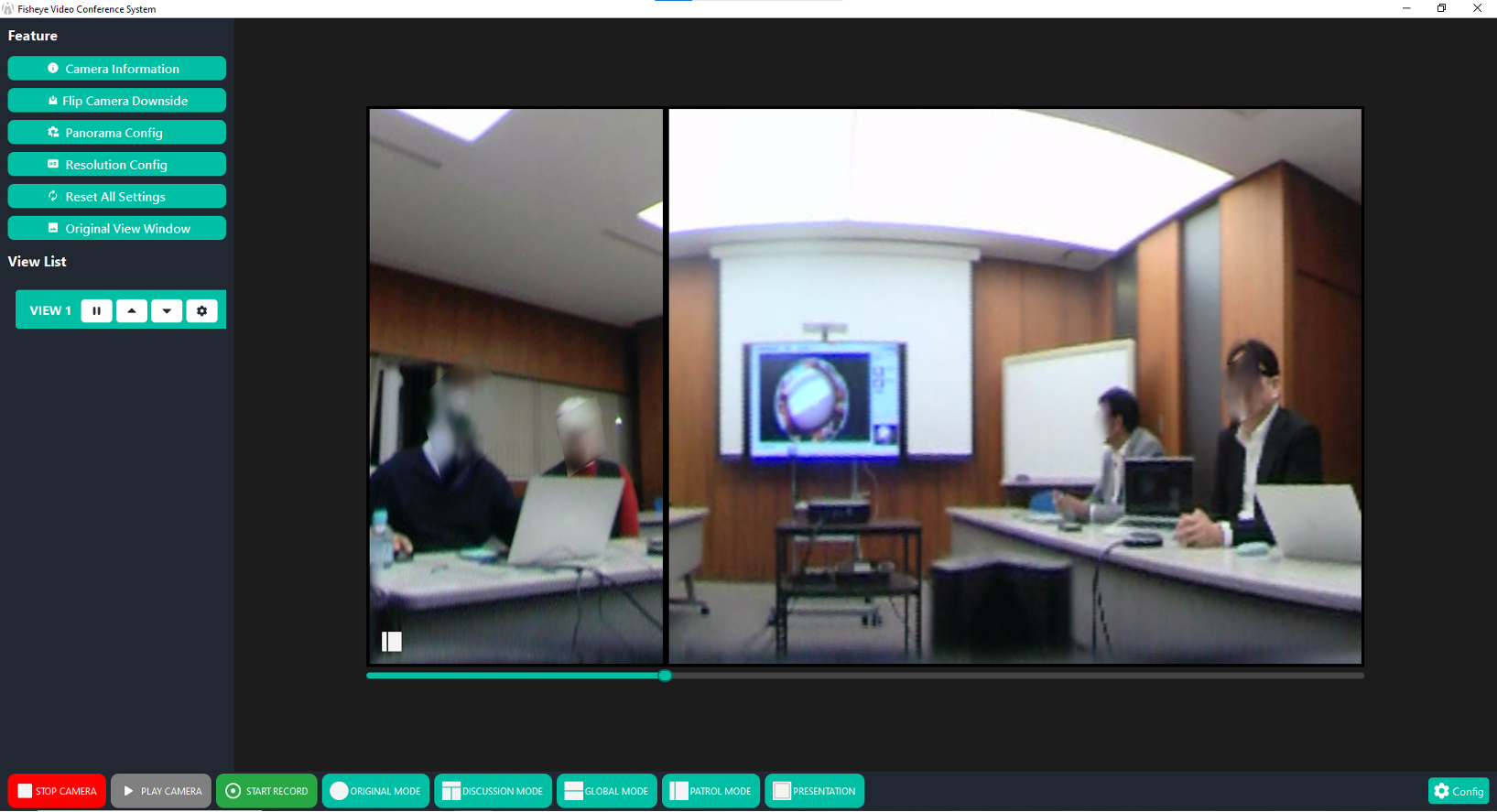Open Resolution Config settings
The image size is (1497, 812).
(x=116, y=165)
